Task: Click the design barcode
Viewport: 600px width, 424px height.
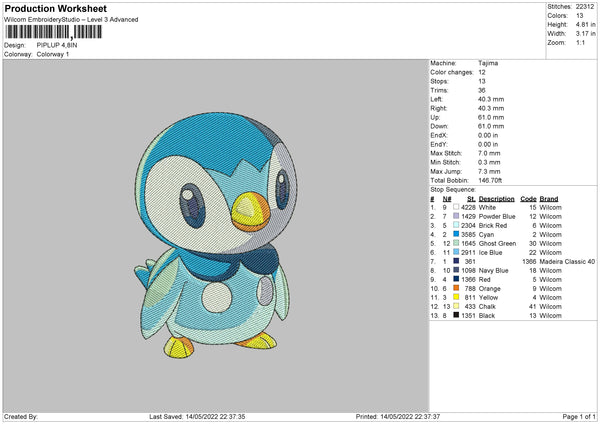Action: tap(53, 32)
